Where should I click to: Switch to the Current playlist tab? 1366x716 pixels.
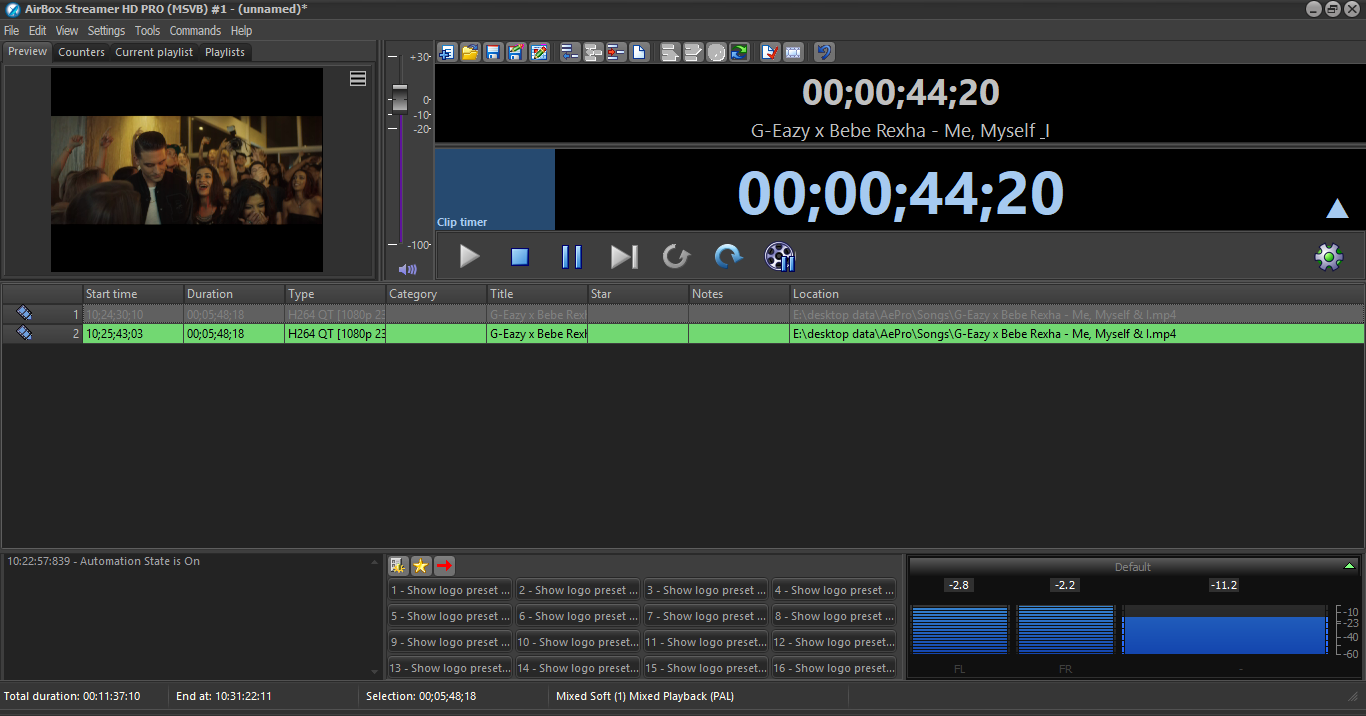click(154, 52)
